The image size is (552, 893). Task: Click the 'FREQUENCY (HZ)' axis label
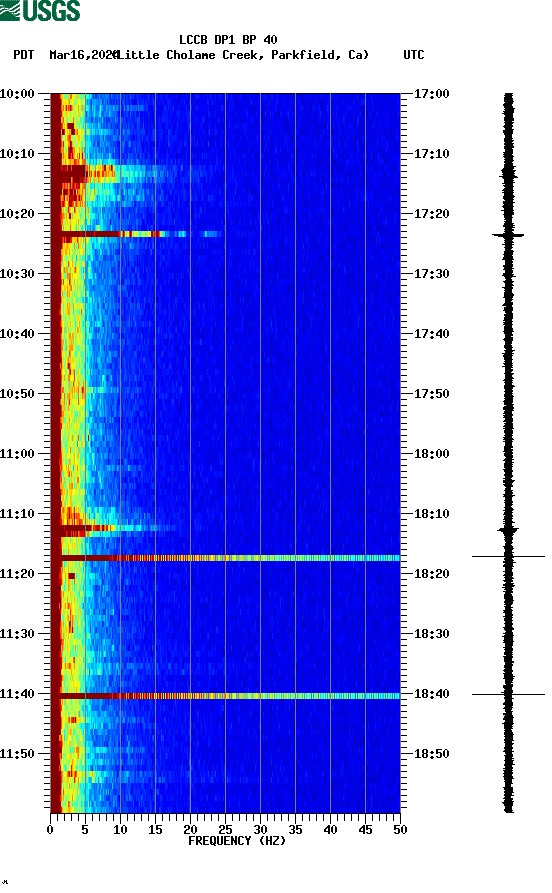tap(236, 841)
